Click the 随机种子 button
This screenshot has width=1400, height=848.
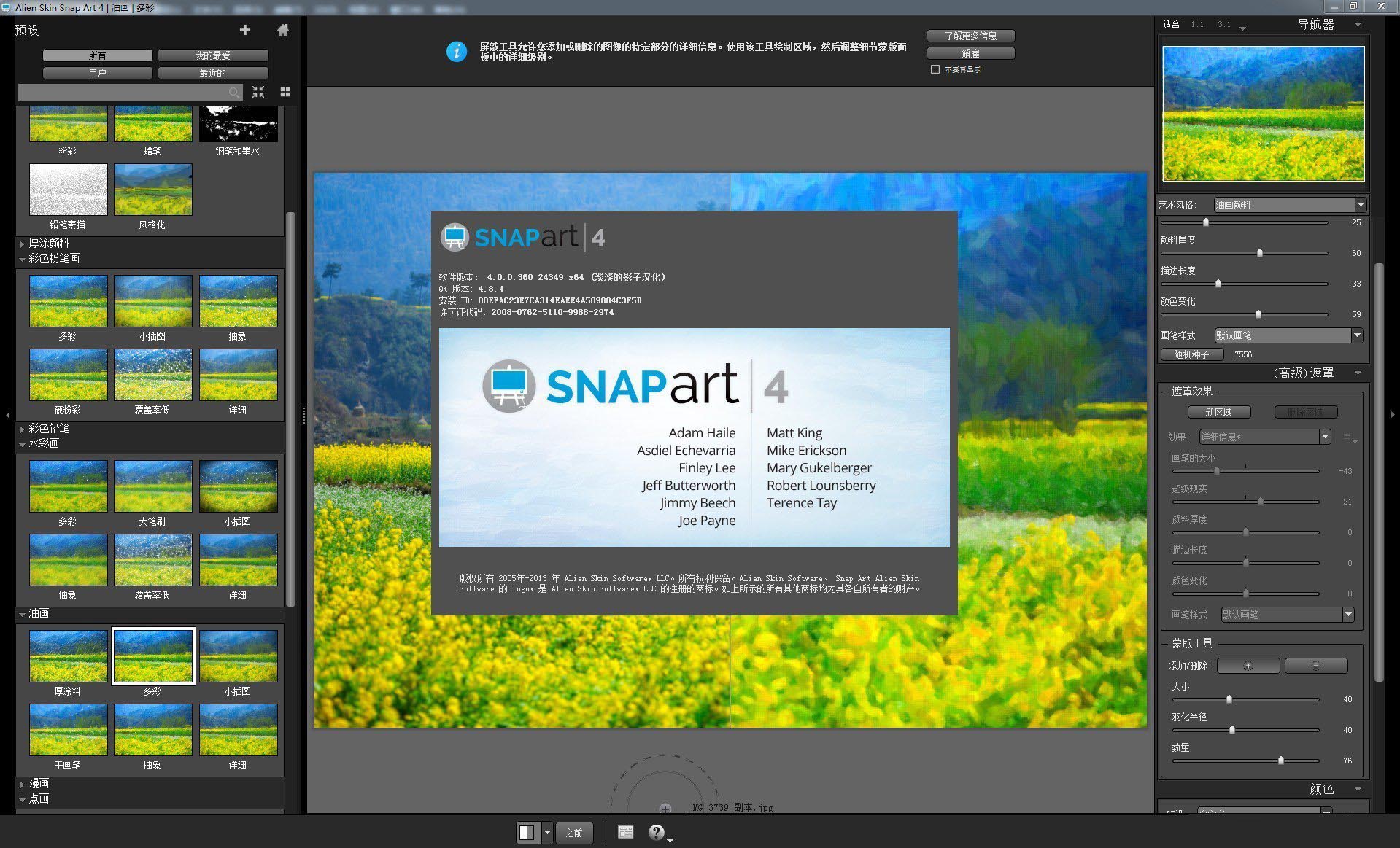point(1192,354)
